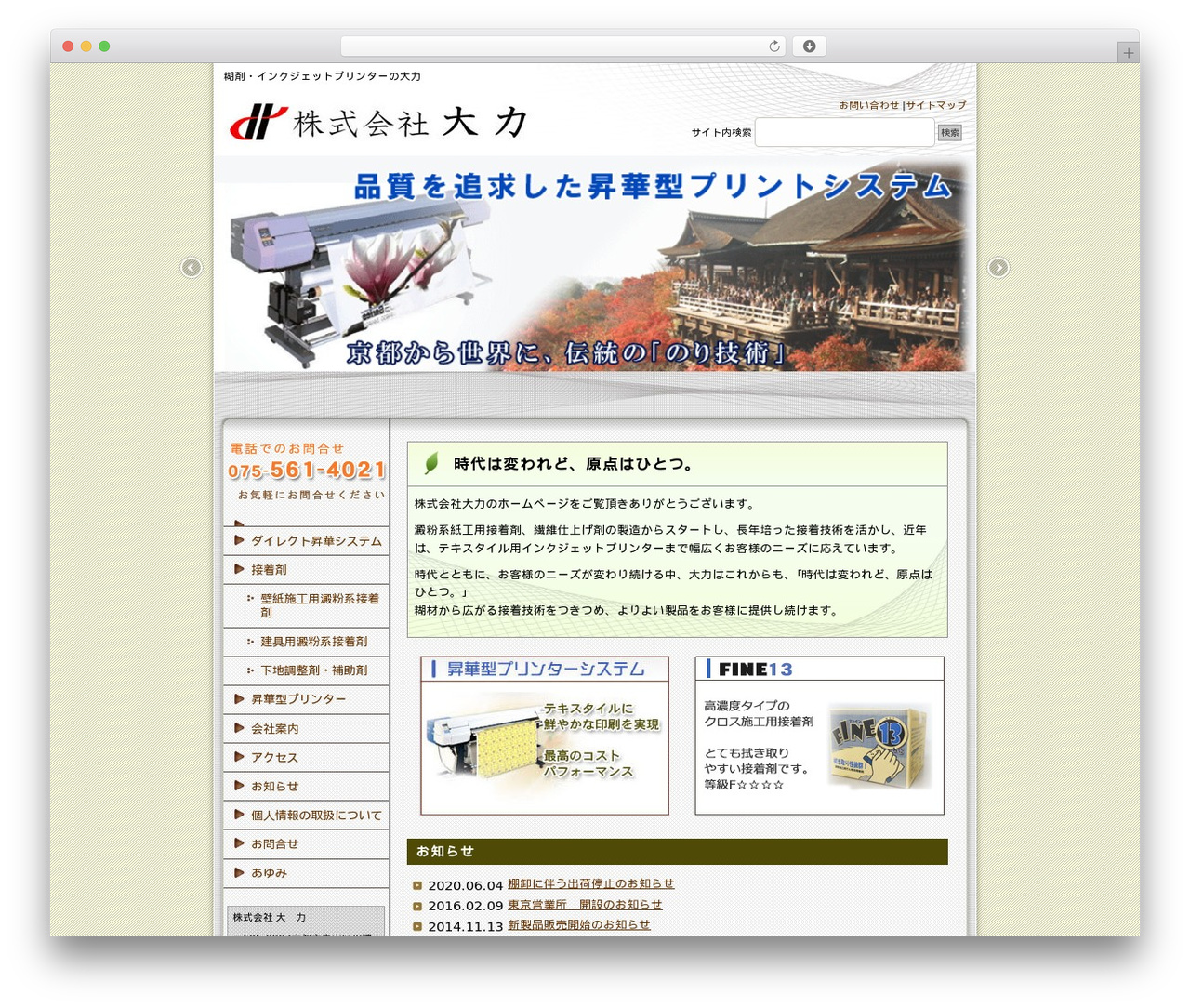Open 個人情報の取扱について menu item
The image size is (1190, 1008).
(x=306, y=816)
